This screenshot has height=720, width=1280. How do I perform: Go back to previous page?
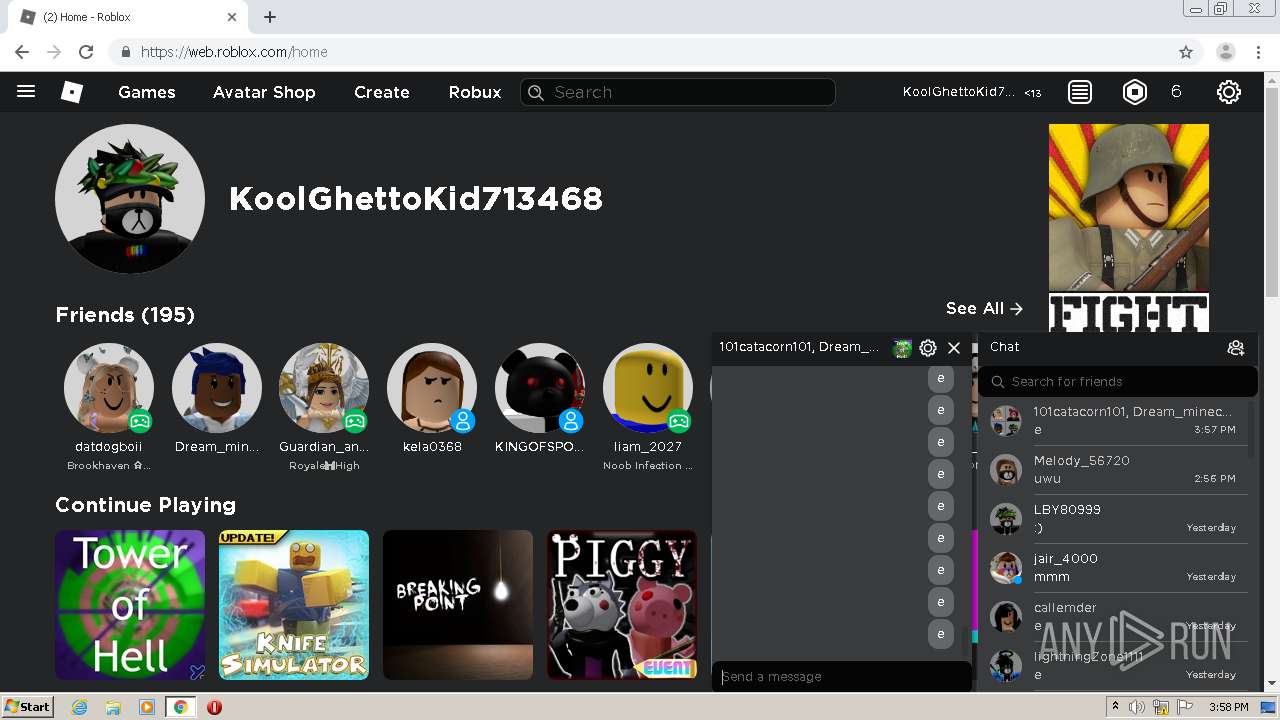point(22,52)
